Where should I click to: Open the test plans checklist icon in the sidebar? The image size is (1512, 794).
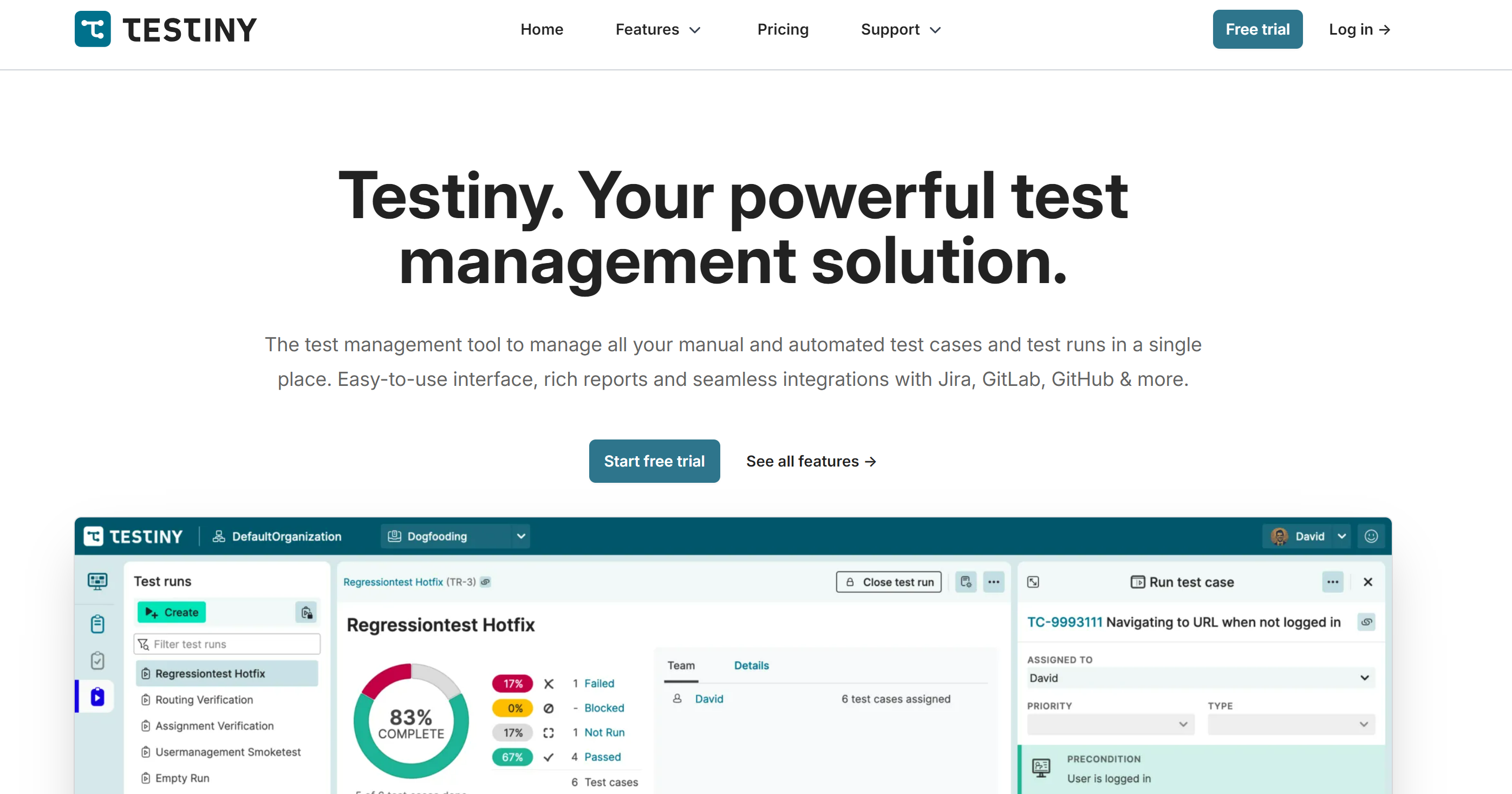click(x=97, y=660)
